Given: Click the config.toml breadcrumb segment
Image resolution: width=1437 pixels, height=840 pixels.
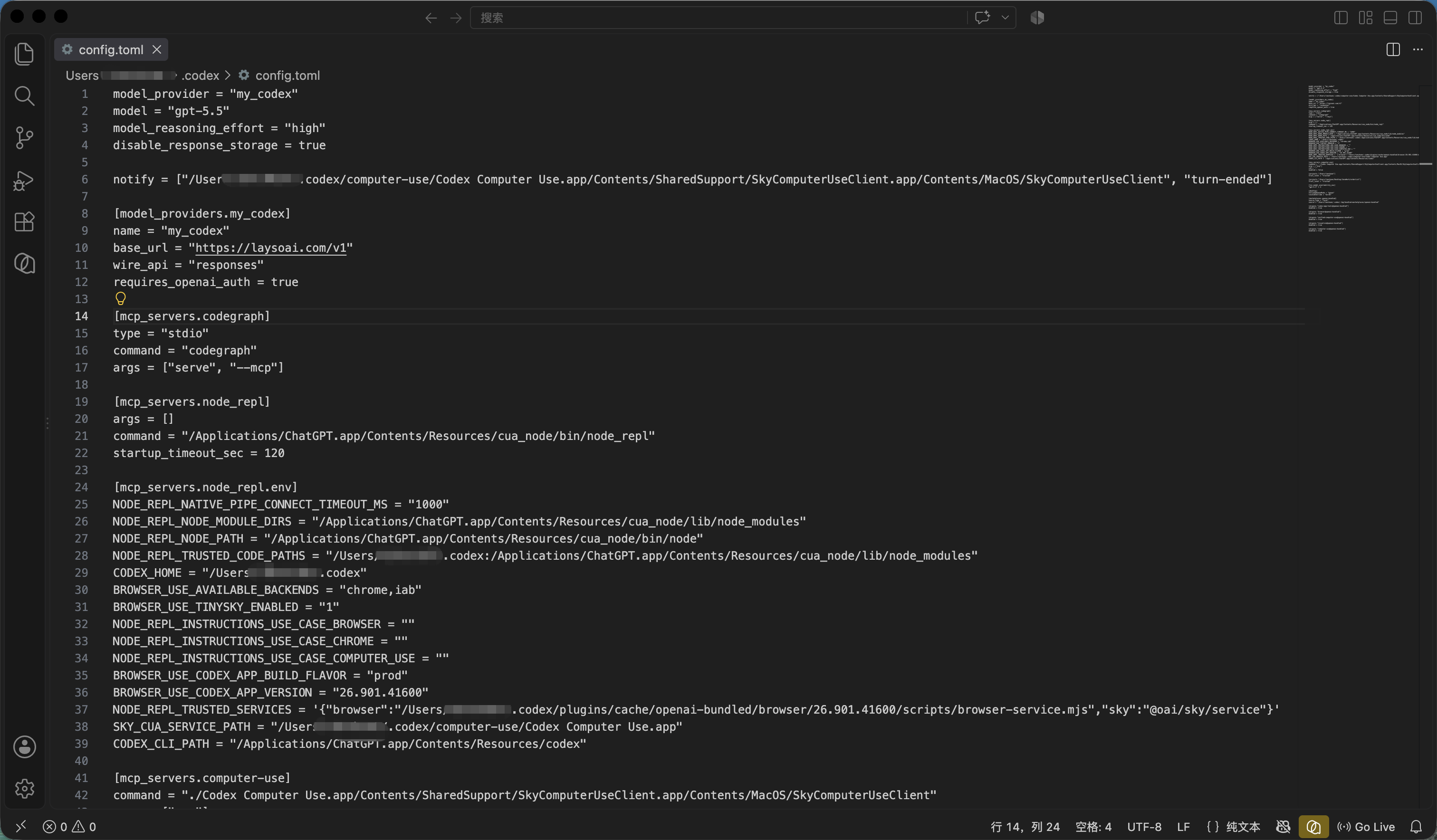Looking at the screenshot, I should [287, 75].
